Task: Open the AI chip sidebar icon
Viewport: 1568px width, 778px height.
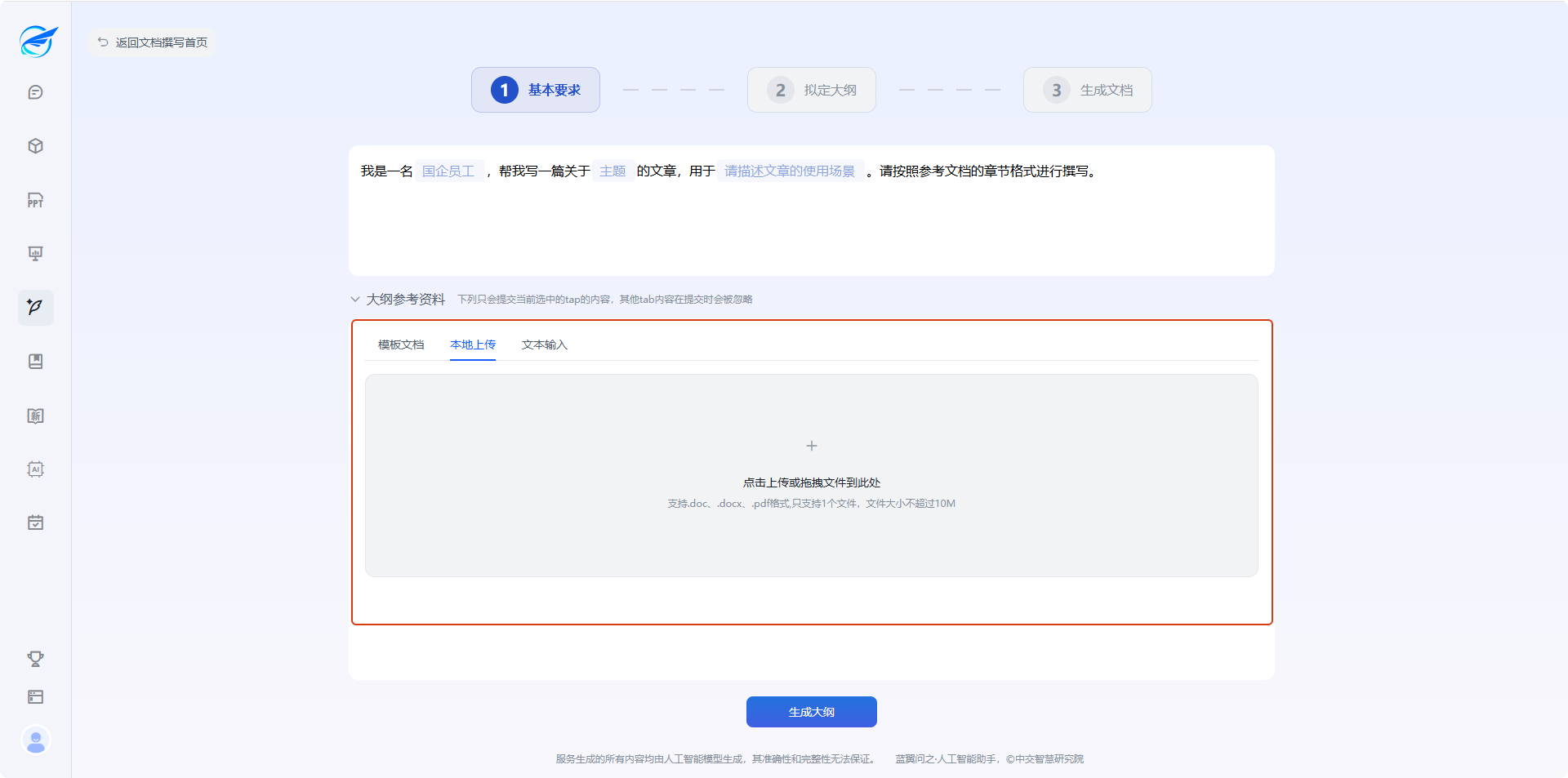Action: click(35, 469)
